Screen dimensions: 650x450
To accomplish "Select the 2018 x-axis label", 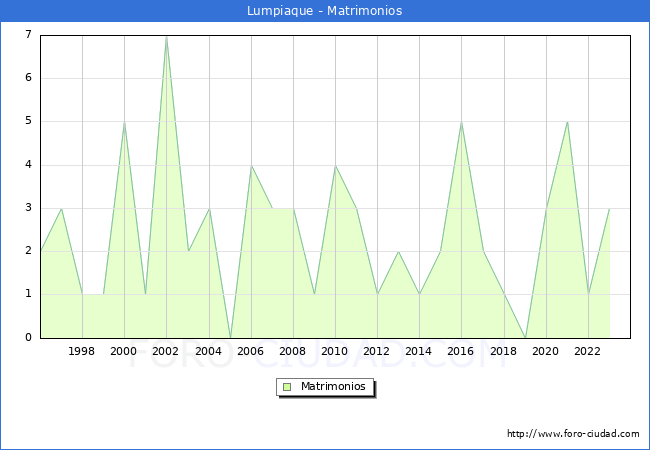I will pos(504,351).
